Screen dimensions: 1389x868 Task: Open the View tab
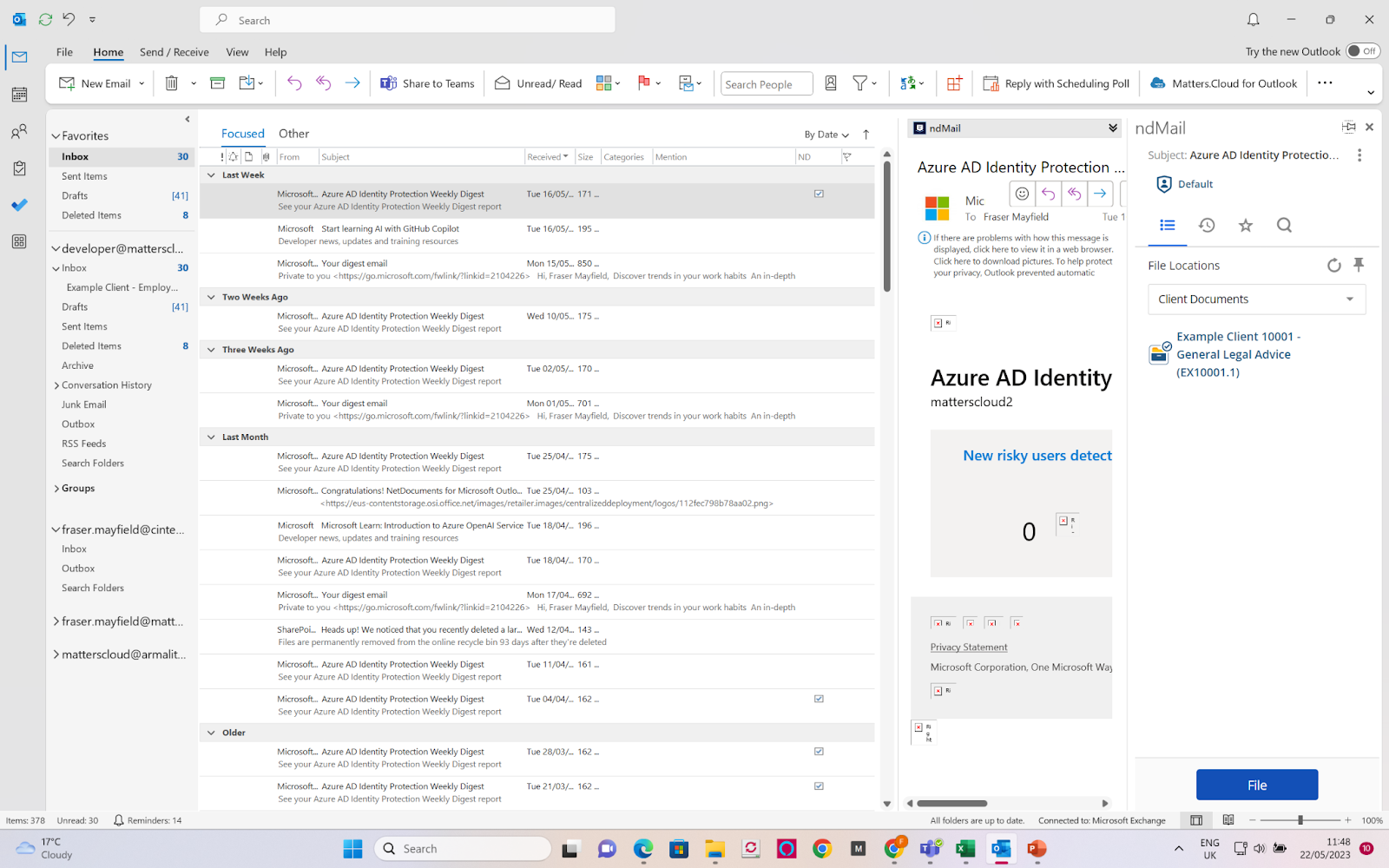pos(238,52)
